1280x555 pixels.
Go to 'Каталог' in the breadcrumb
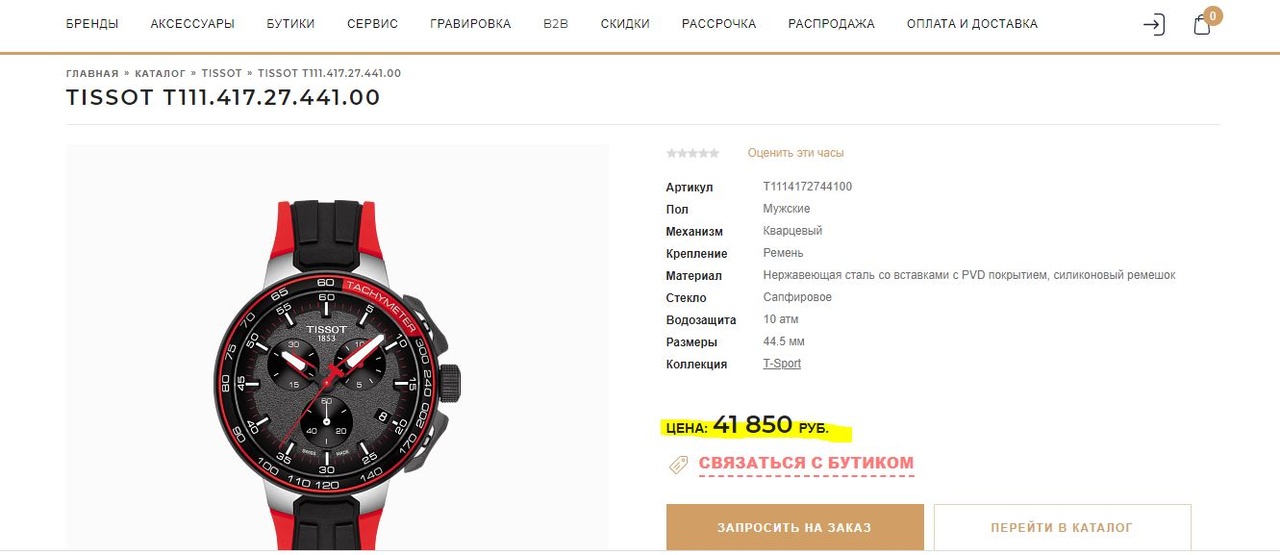pos(160,73)
